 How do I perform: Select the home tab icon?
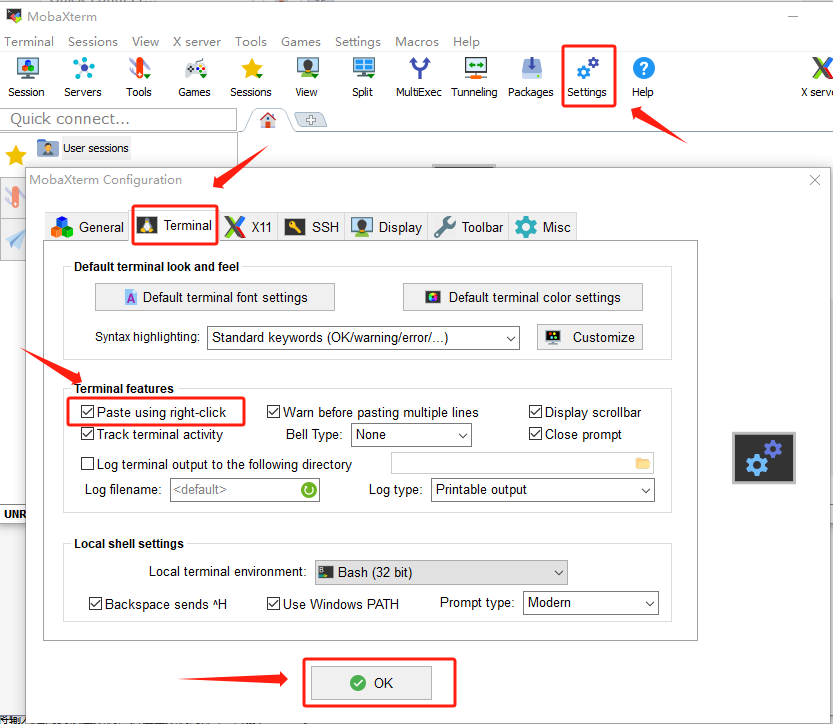[268, 121]
